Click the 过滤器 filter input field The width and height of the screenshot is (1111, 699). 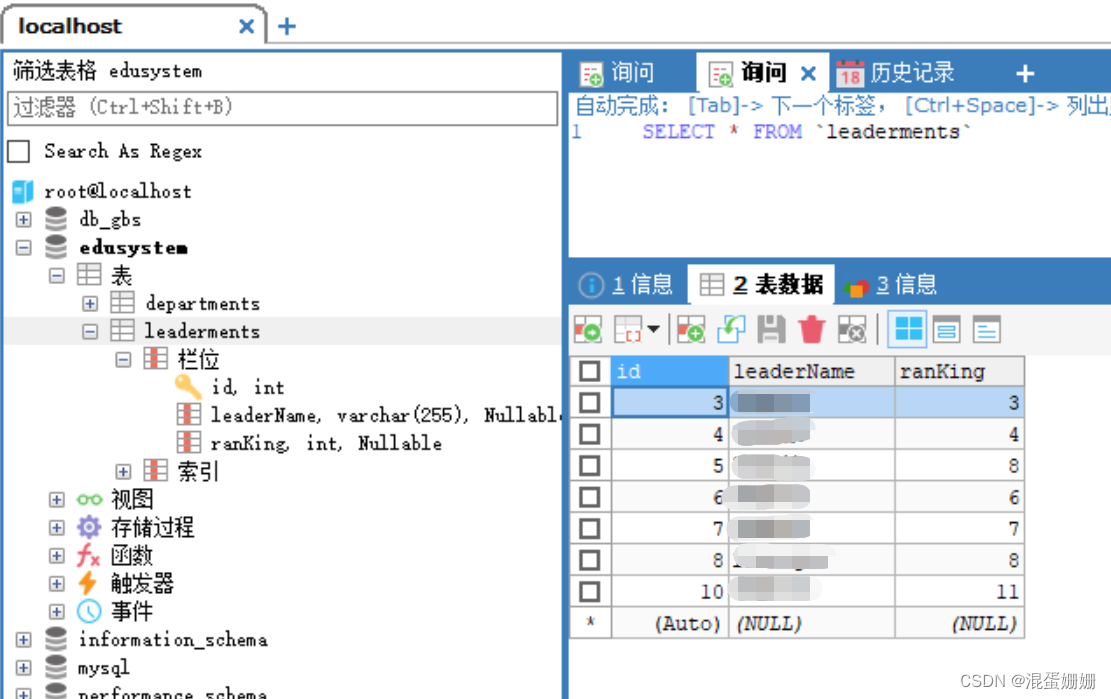click(x=280, y=108)
